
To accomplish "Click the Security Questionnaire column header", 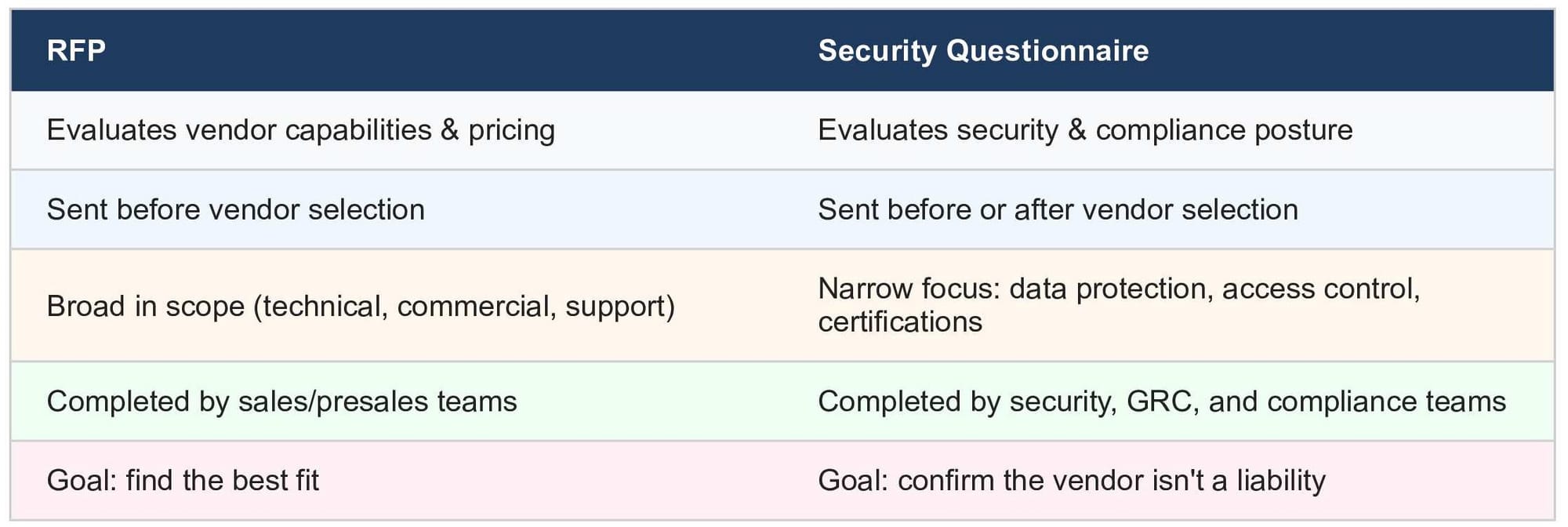I will point(983,51).
